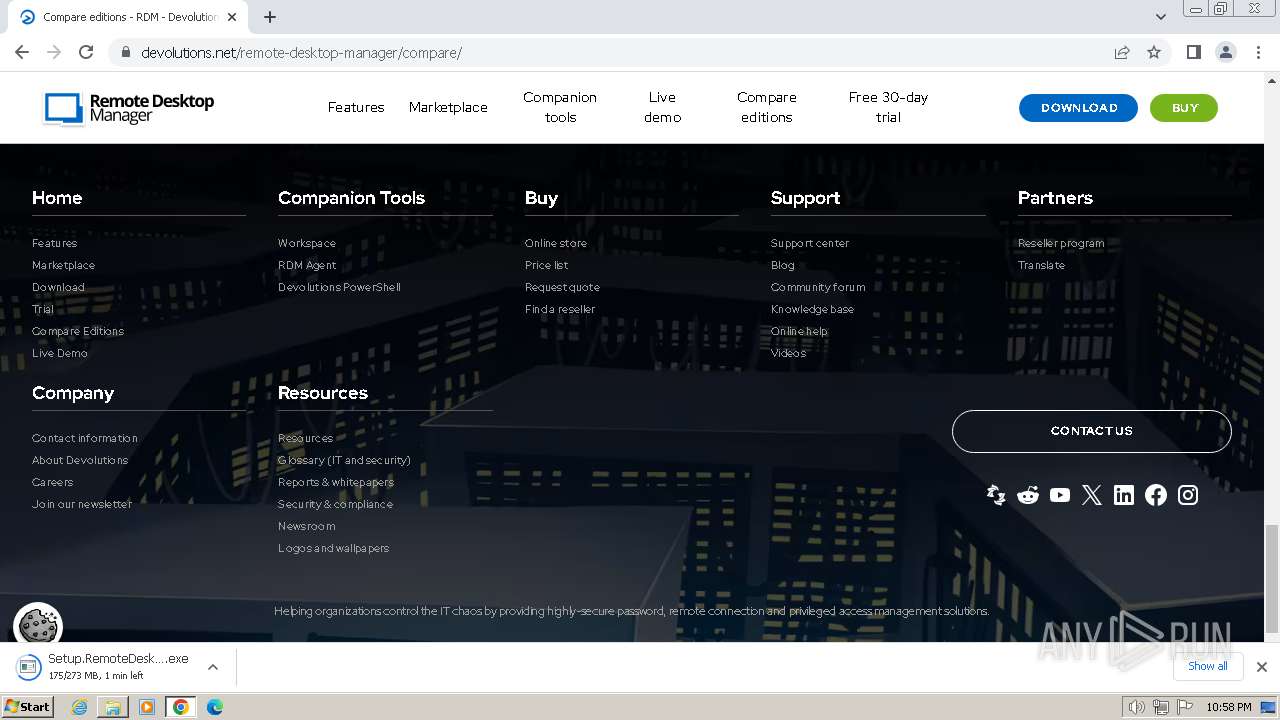Open the Support center link
This screenshot has width=1280, height=720.
pyautogui.click(x=810, y=243)
